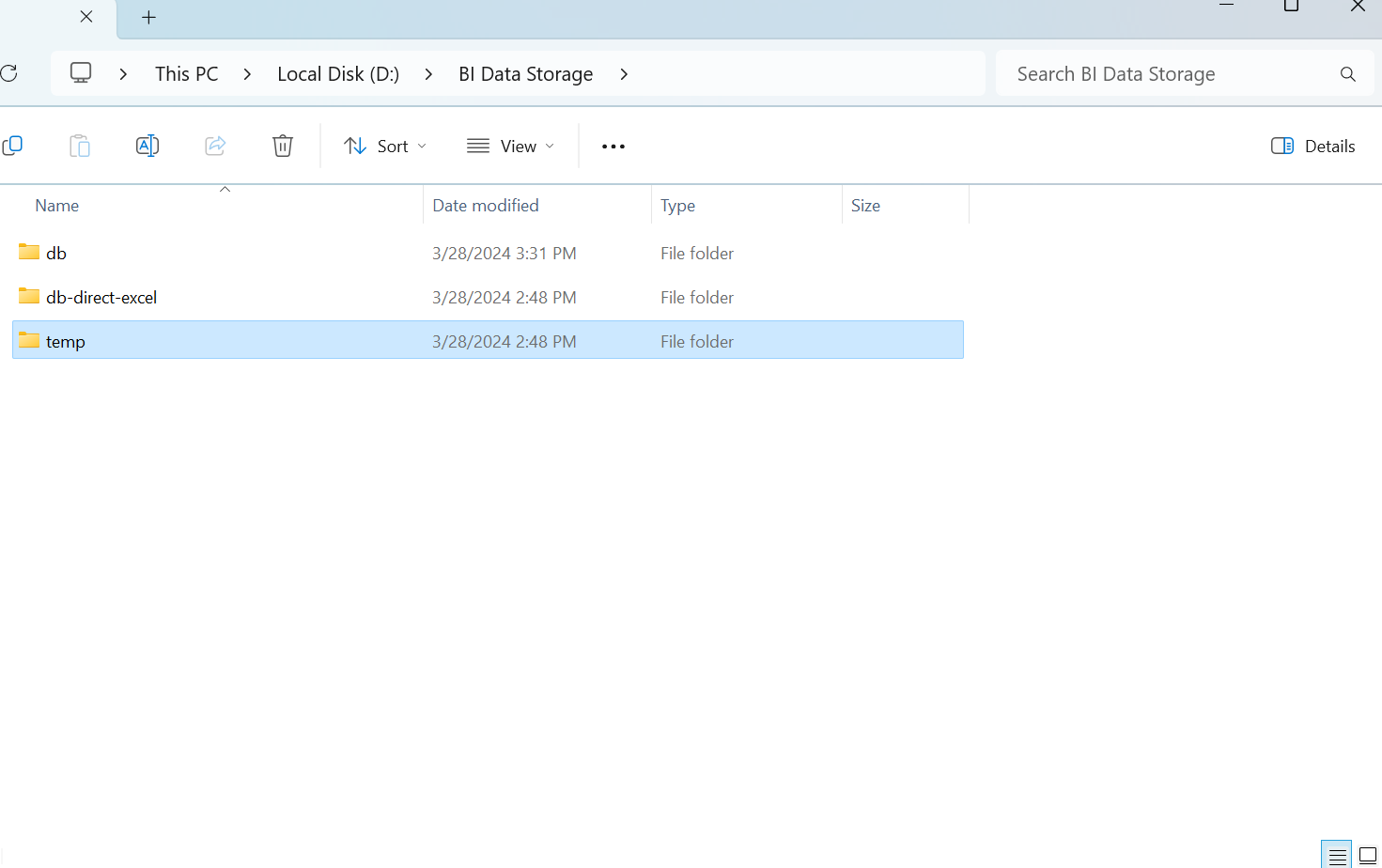Screen dimensions: 1382x868
Task: Select the temp folder name
Action: point(66,341)
